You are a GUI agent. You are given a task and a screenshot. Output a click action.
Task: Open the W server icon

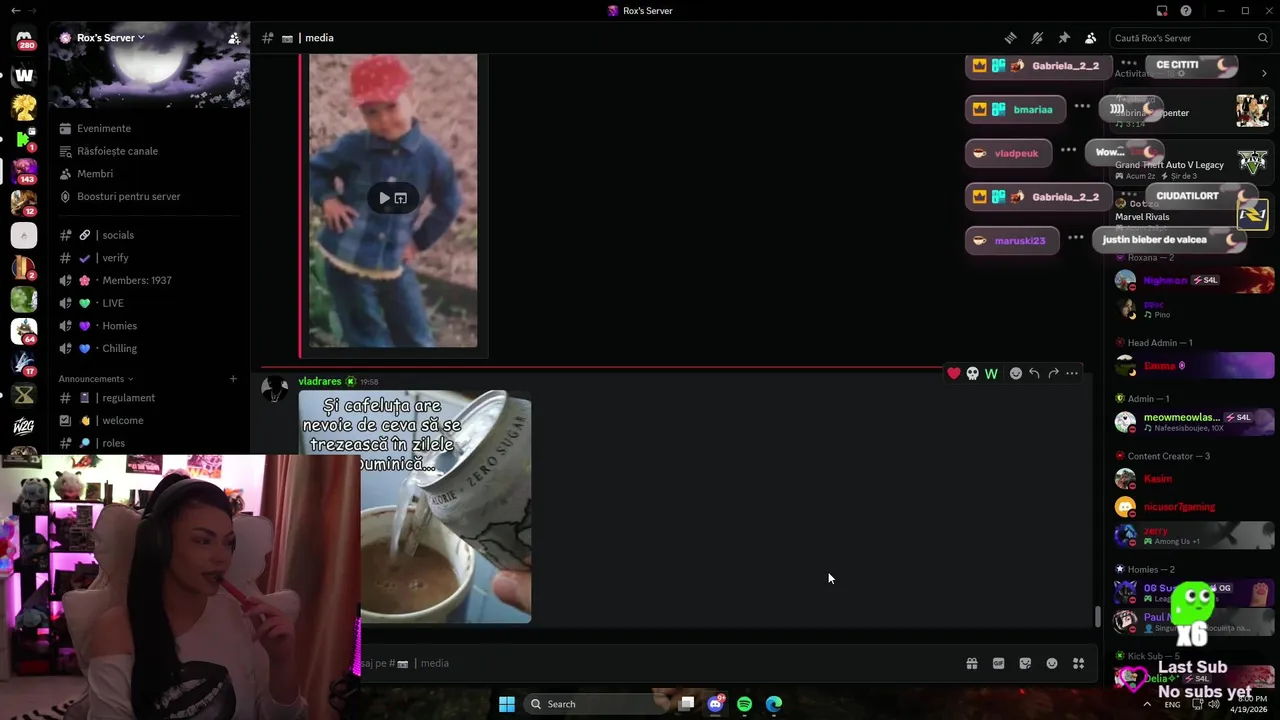[x=24, y=75]
